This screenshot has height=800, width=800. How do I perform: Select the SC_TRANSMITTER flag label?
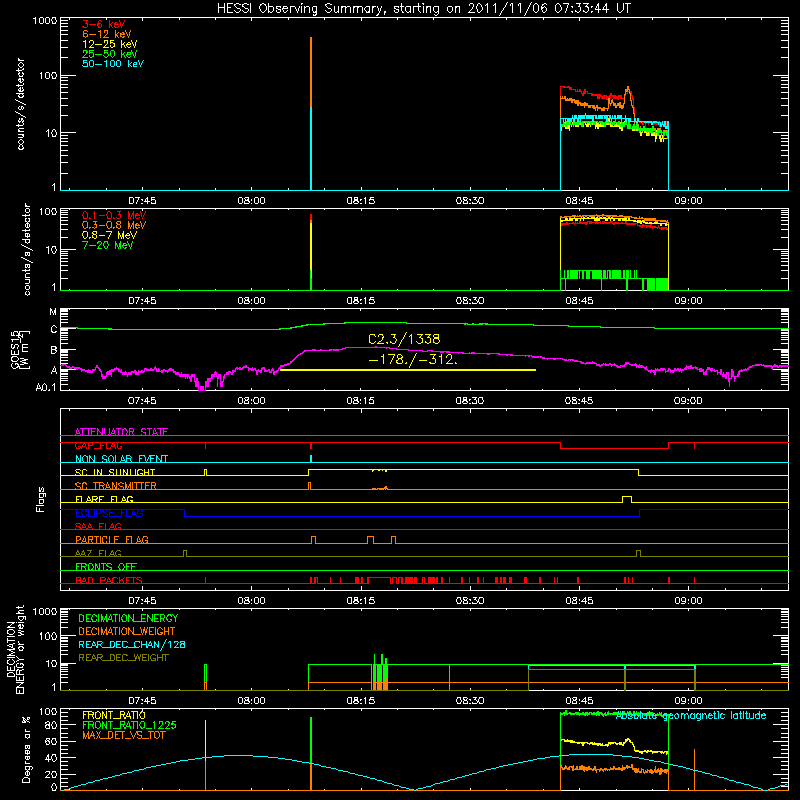[x=115, y=486]
